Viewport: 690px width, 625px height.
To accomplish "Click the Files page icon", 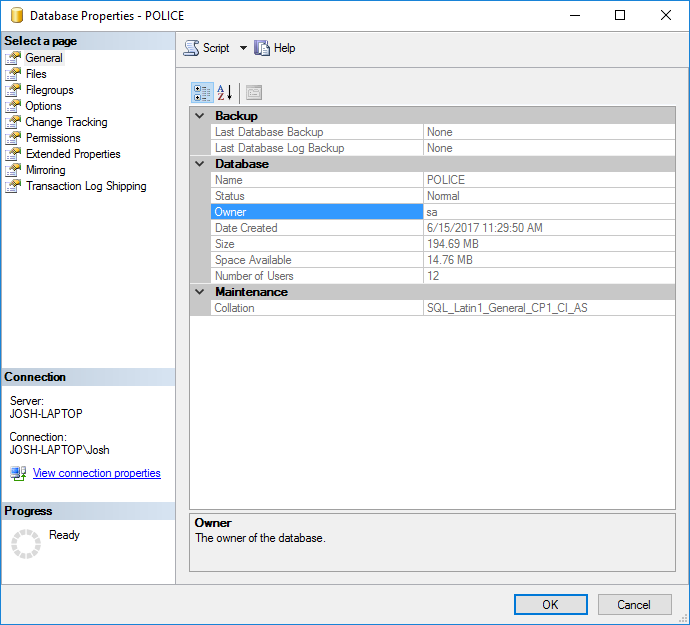I will click(13, 74).
